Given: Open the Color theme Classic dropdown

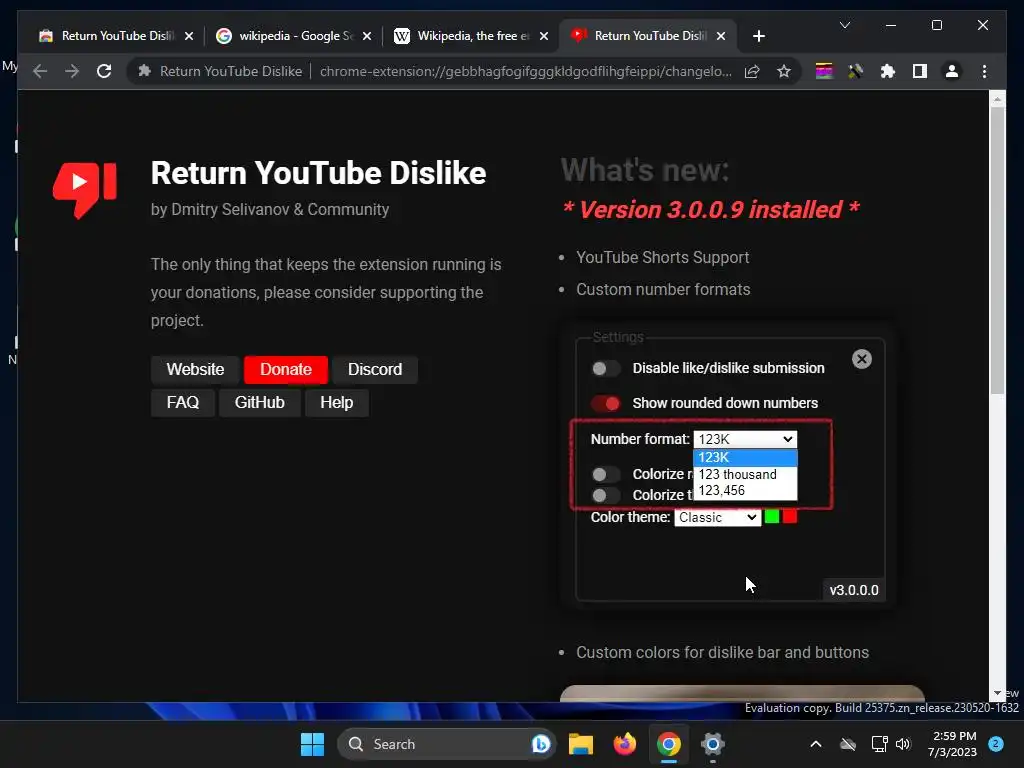Looking at the screenshot, I should (x=717, y=517).
